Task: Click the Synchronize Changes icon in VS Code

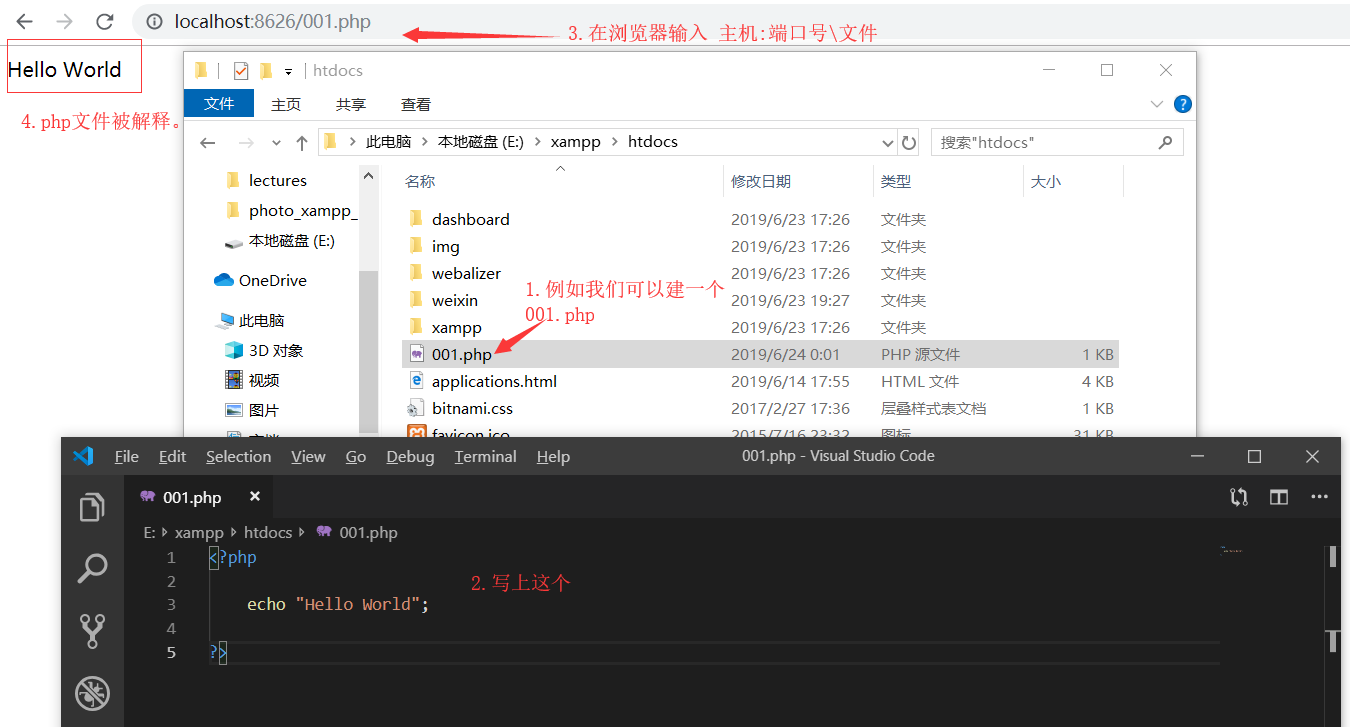Action: [x=1238, y=496]
